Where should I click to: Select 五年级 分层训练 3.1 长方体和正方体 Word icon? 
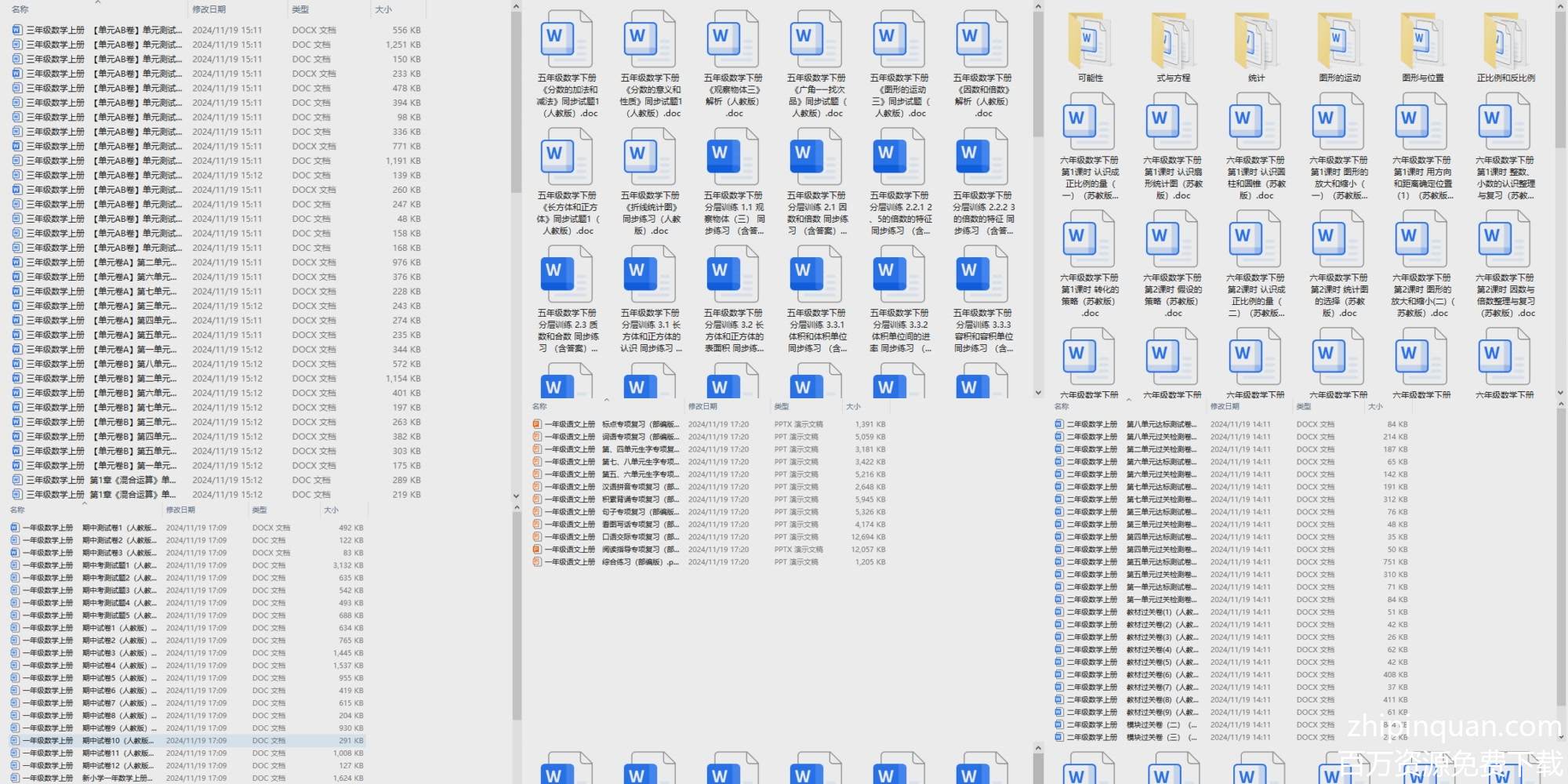(x=650, y=275)
